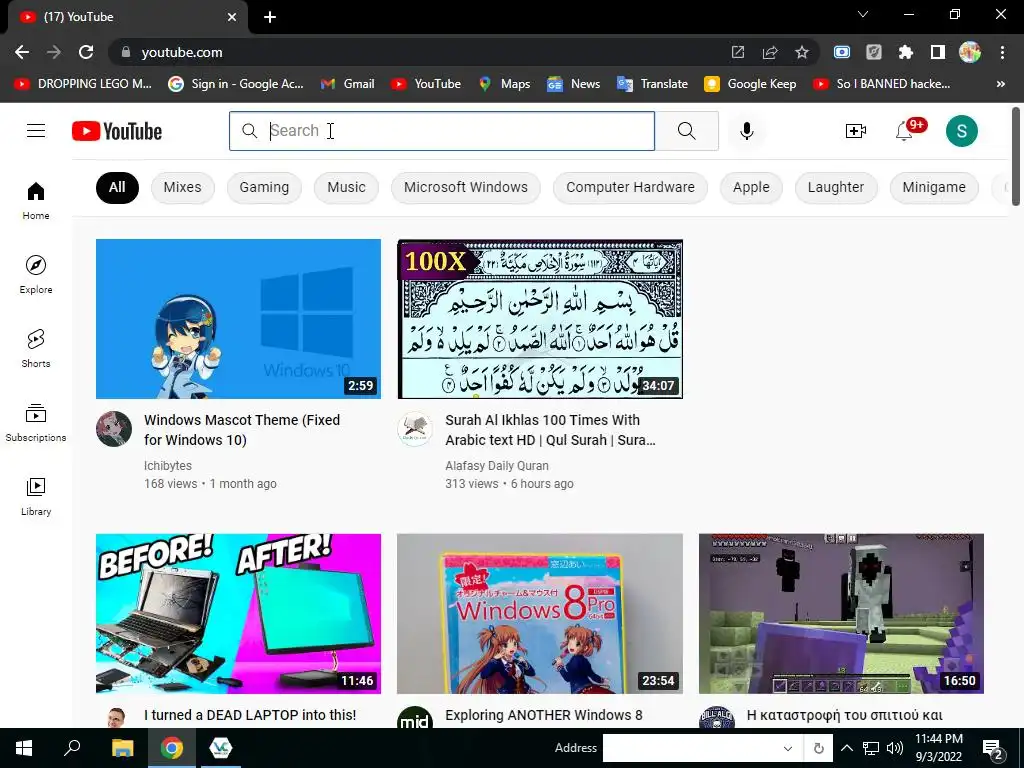The width and height of the screenshot is (1024, 768).
Task: Select the Computer Hardware filter chip
Action: tap(630, 187)
